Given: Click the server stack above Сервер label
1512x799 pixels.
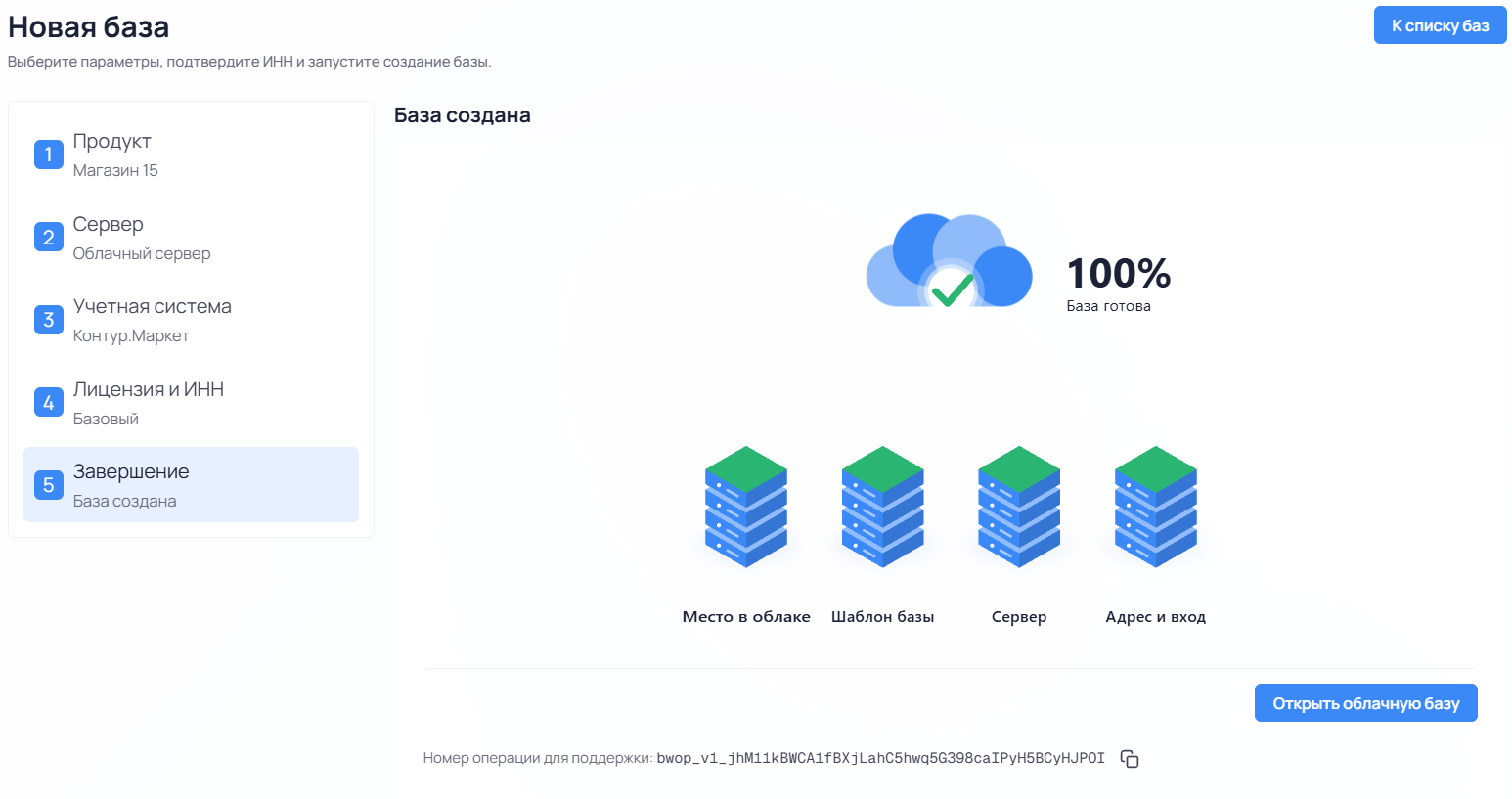Looking at the screenshot, I should tap(1019, 507).
